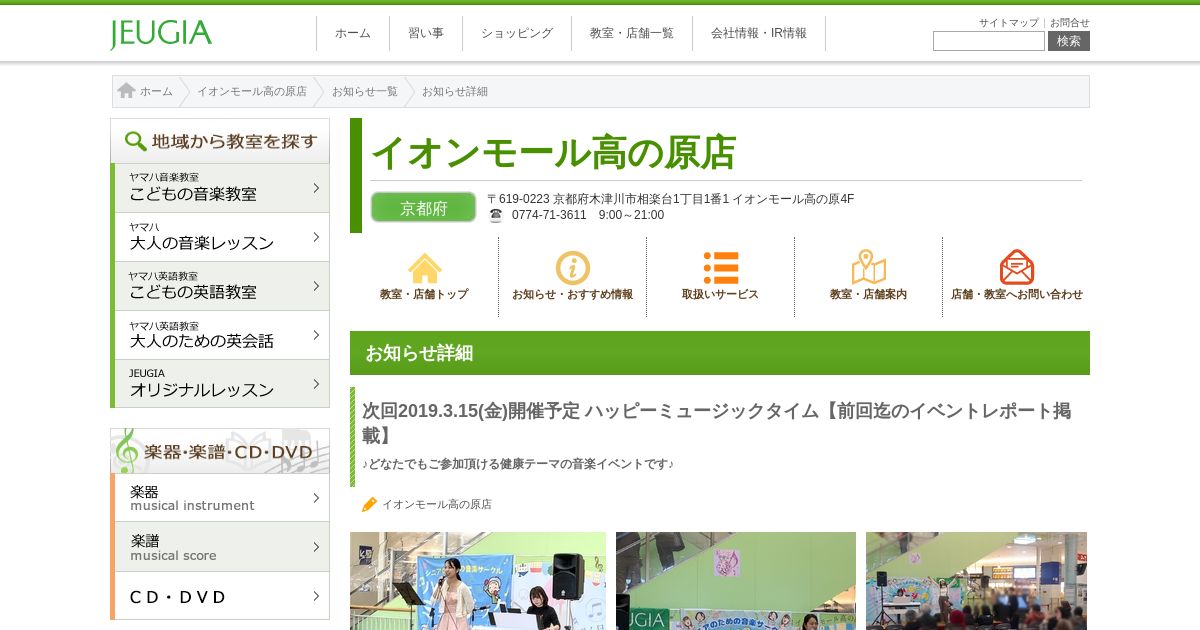Expand chevron on 楽譜 musical score row

tap(316, 547)
